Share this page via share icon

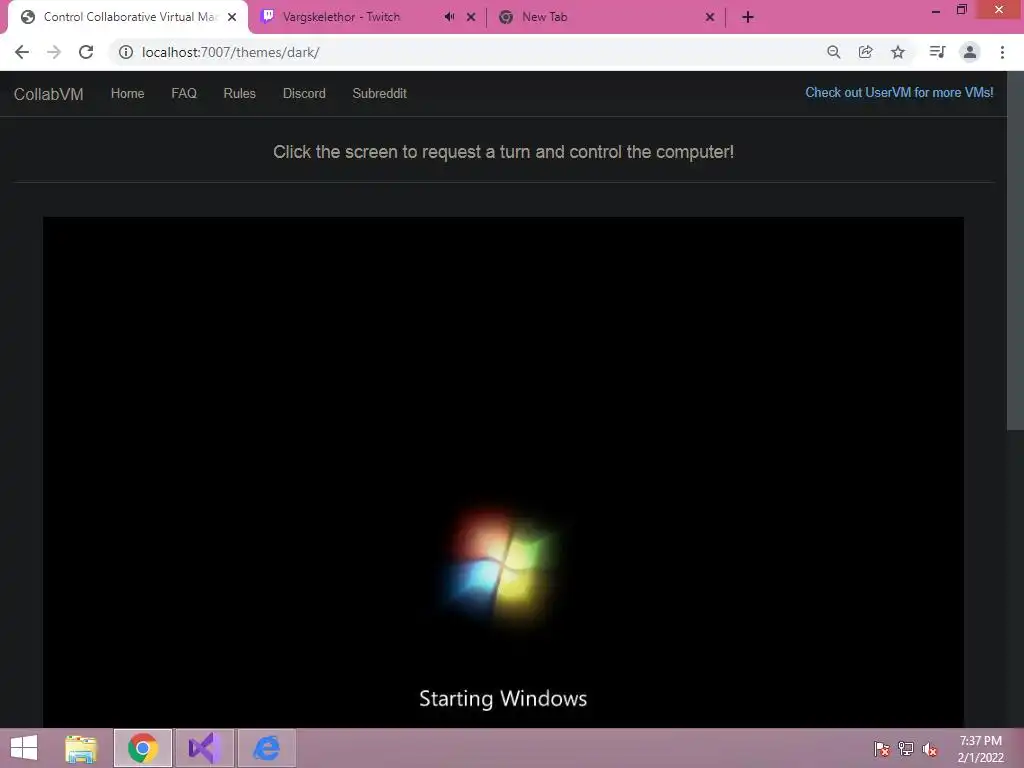click(x=865, y=52)
